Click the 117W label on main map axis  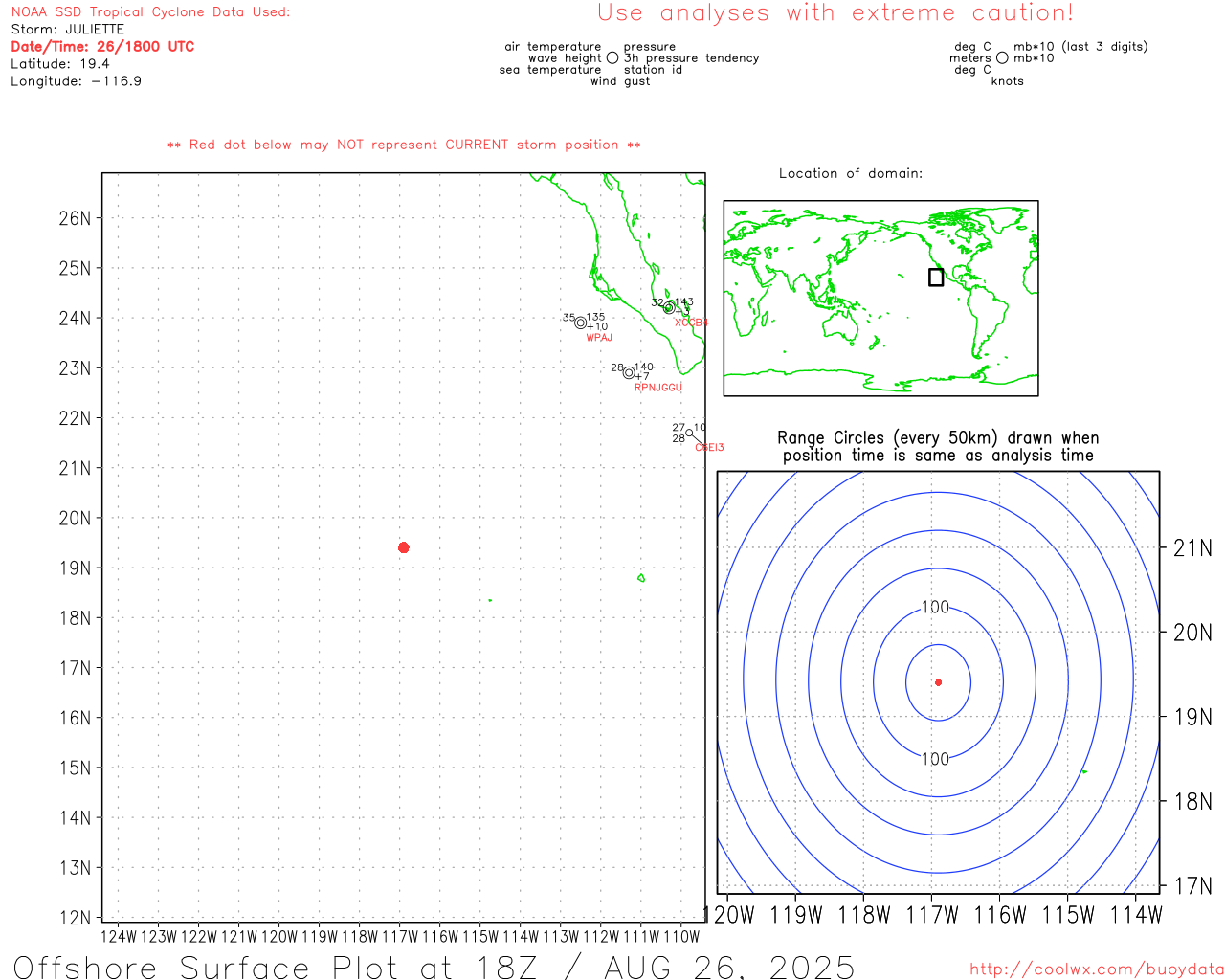click(x=400, y=936)
